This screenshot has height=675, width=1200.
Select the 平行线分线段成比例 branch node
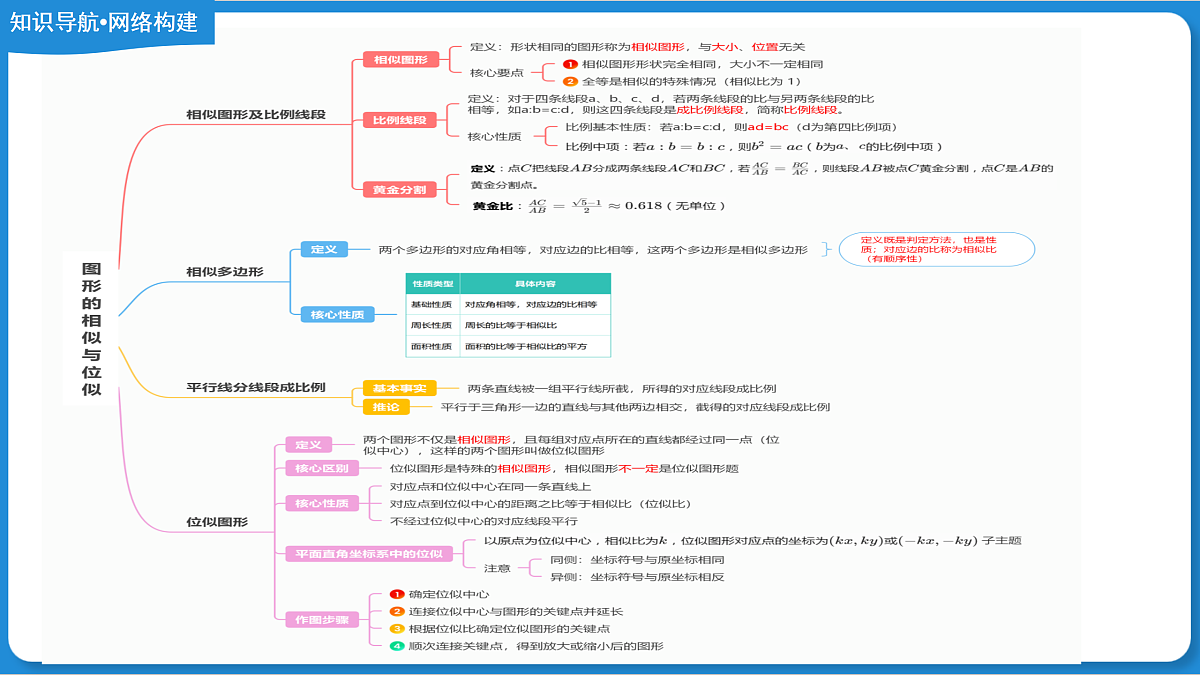[x=256, y=387]
